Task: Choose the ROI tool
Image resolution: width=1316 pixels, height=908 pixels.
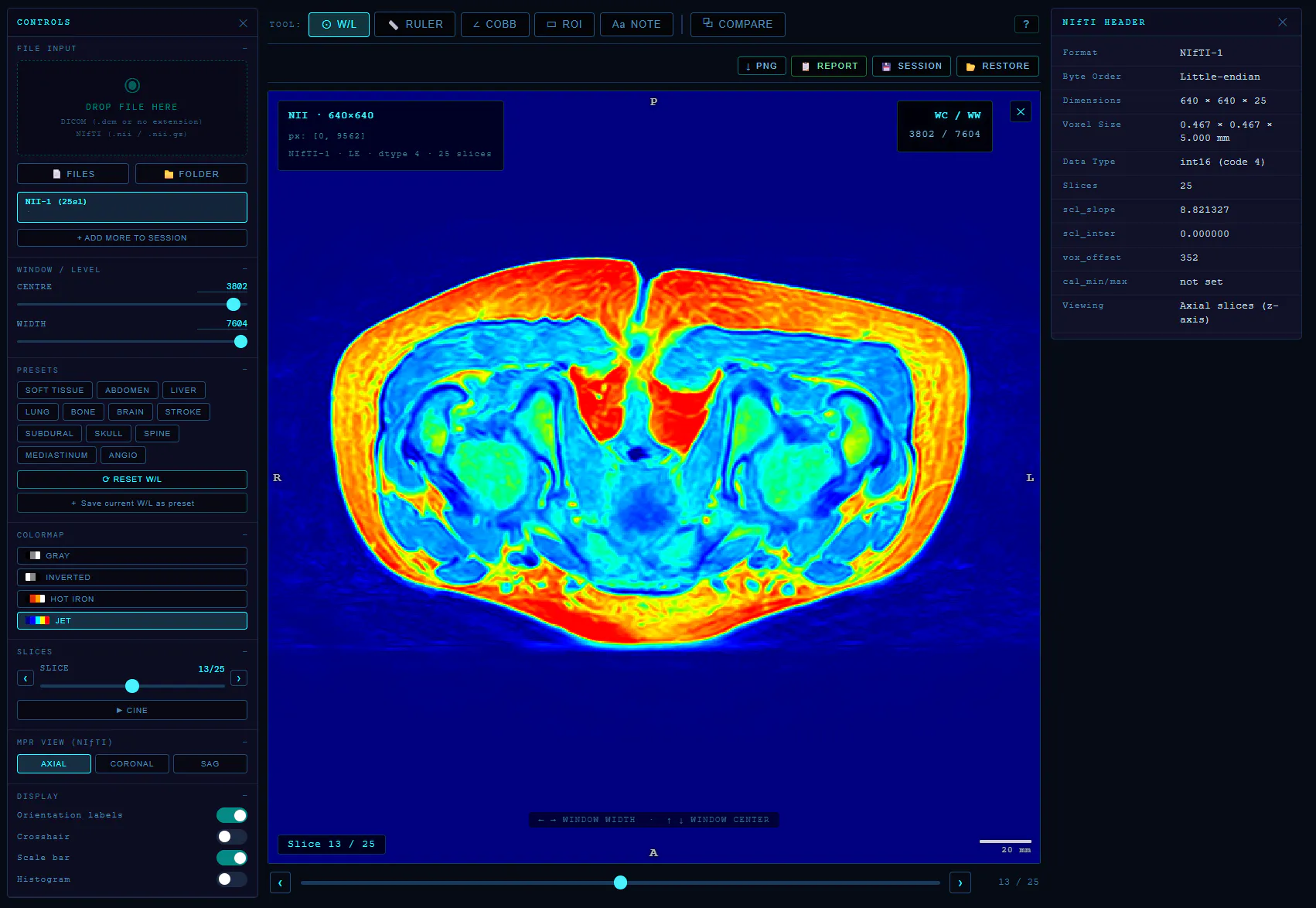Action: [x=564, y=25]
